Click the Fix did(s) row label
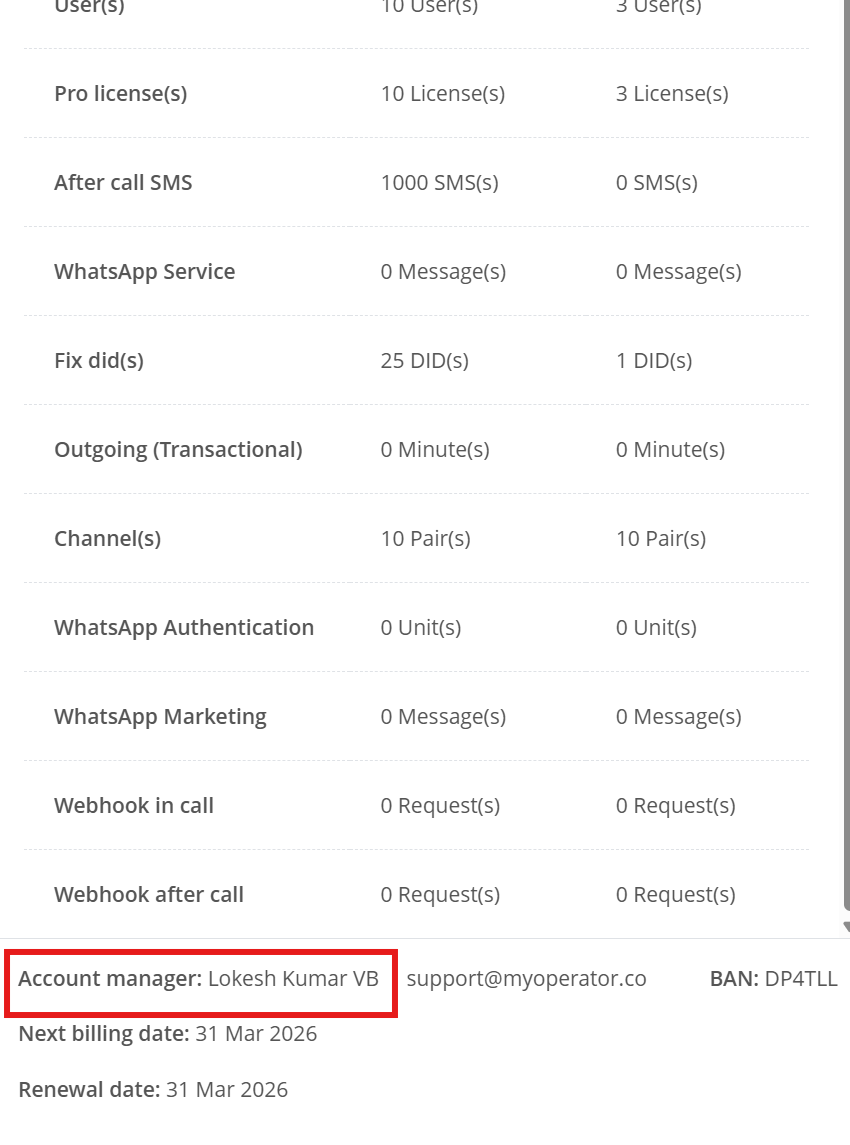This screenshot has height=1145, width=850. pos(99,360)
